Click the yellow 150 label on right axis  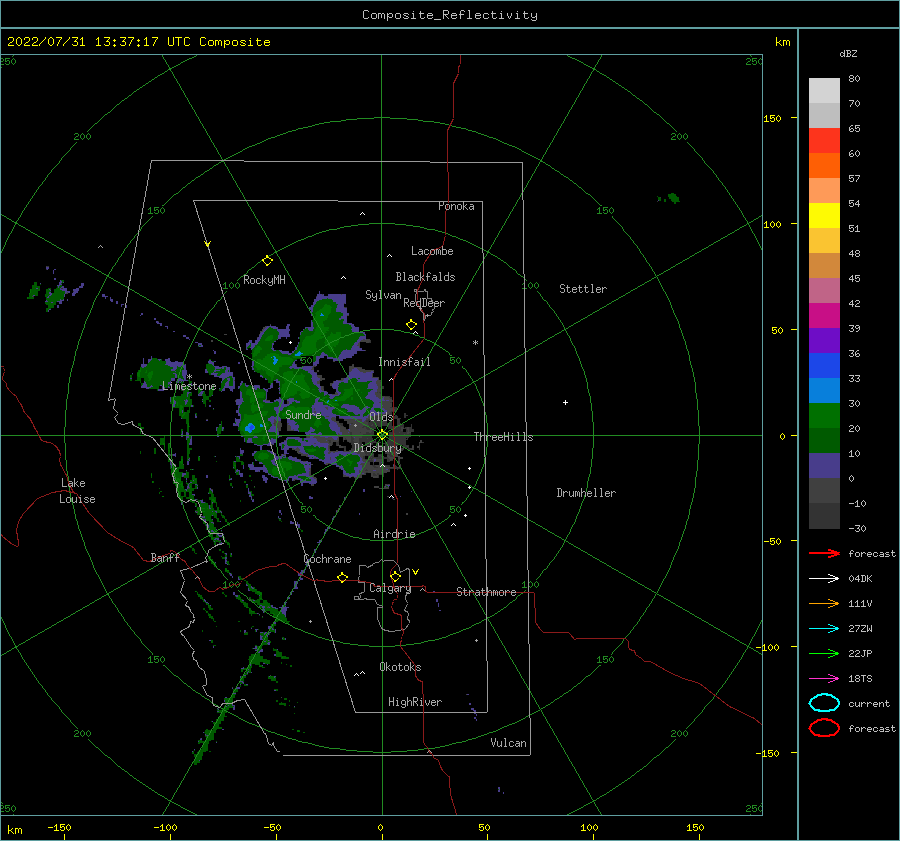[772, 118]
